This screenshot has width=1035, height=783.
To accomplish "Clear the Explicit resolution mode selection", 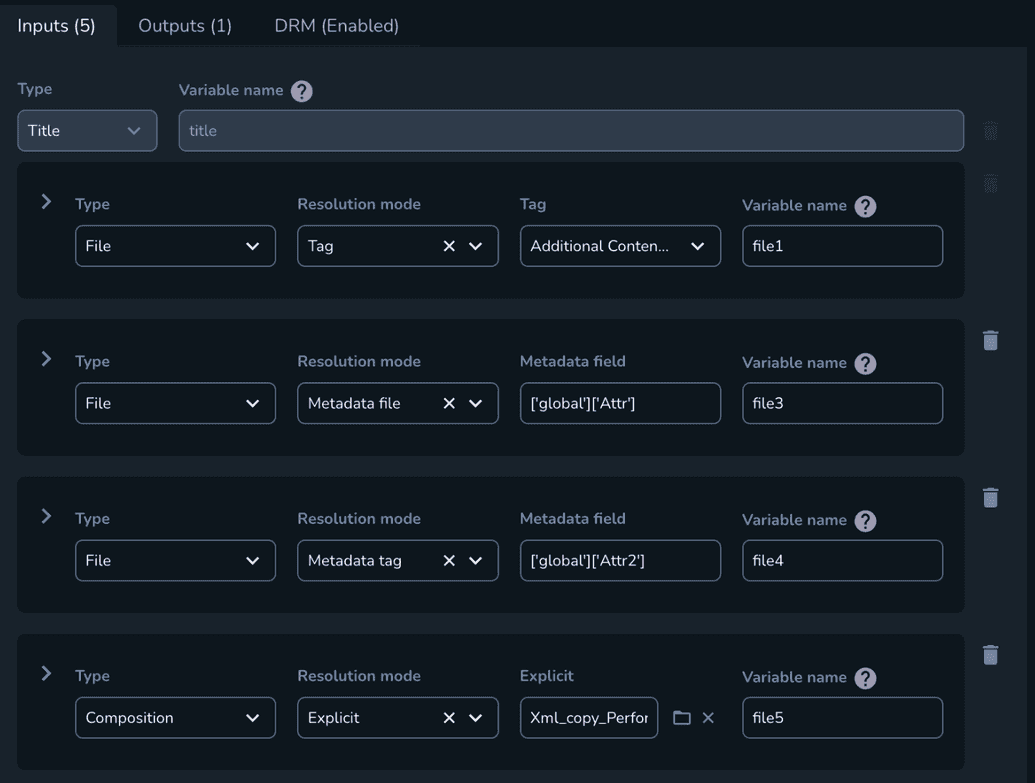I will [x=449, y=718].
